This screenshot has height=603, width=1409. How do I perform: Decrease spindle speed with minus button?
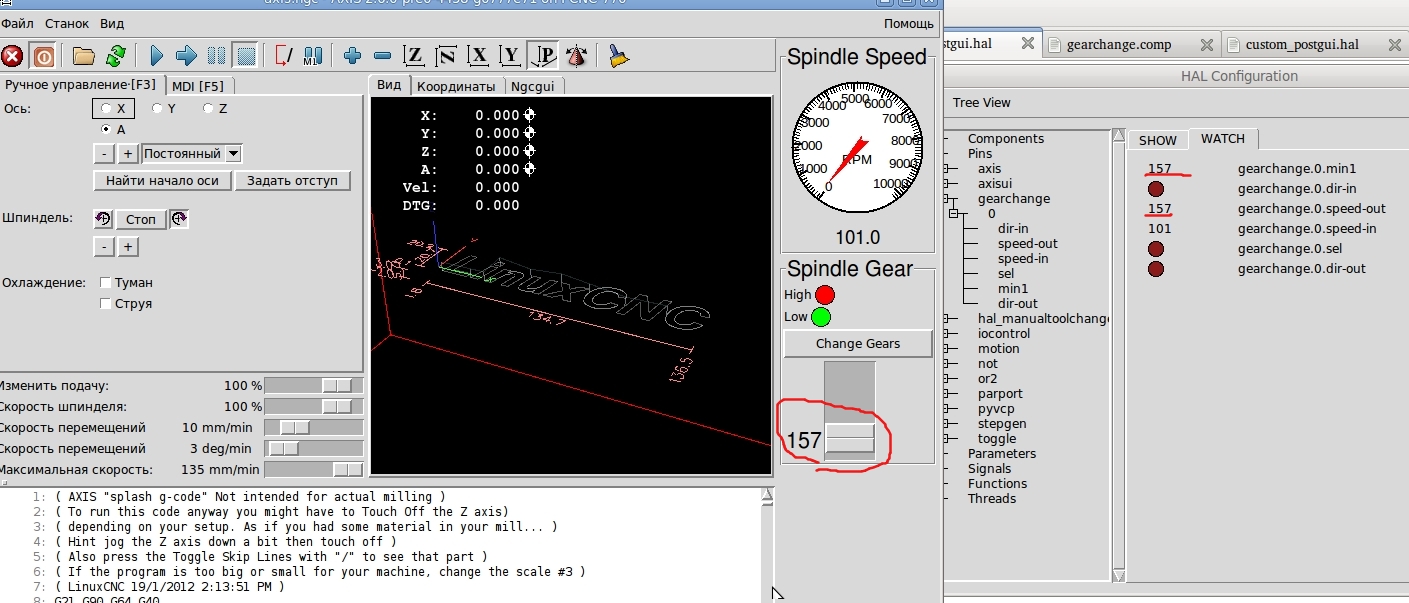point(103,246)
